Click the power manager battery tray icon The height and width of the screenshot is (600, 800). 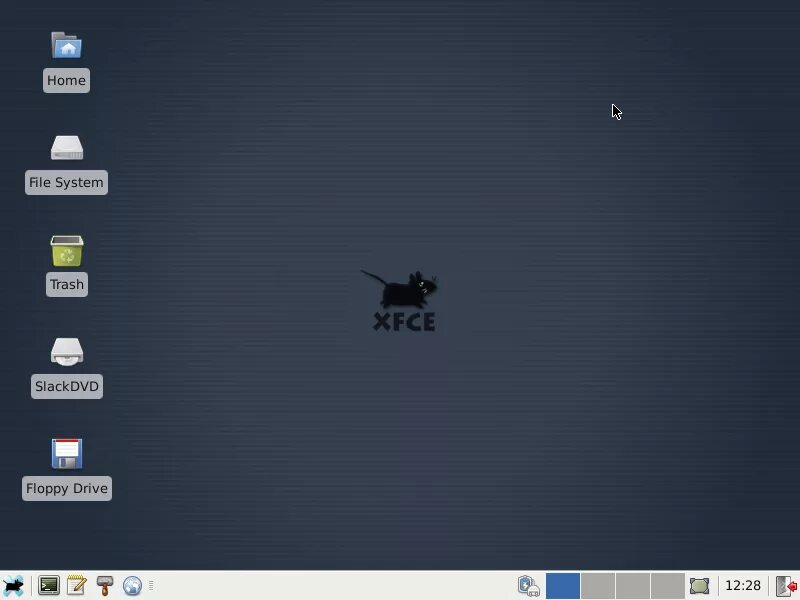[529, 586]
